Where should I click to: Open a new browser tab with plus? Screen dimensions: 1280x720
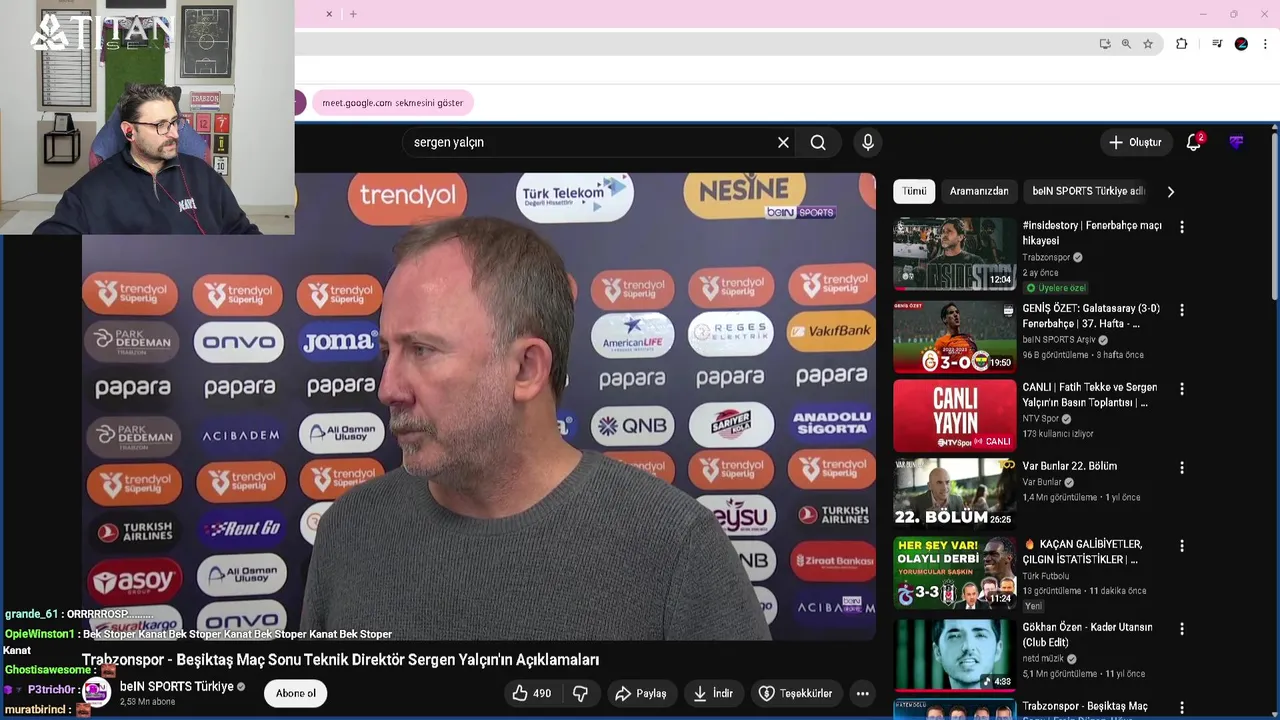click(353, 14)
